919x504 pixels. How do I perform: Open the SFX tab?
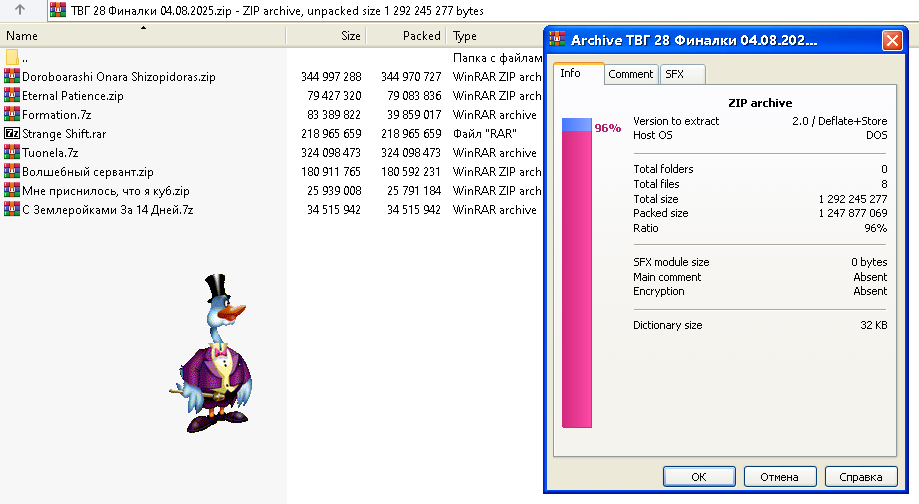[x=682, y=74]
